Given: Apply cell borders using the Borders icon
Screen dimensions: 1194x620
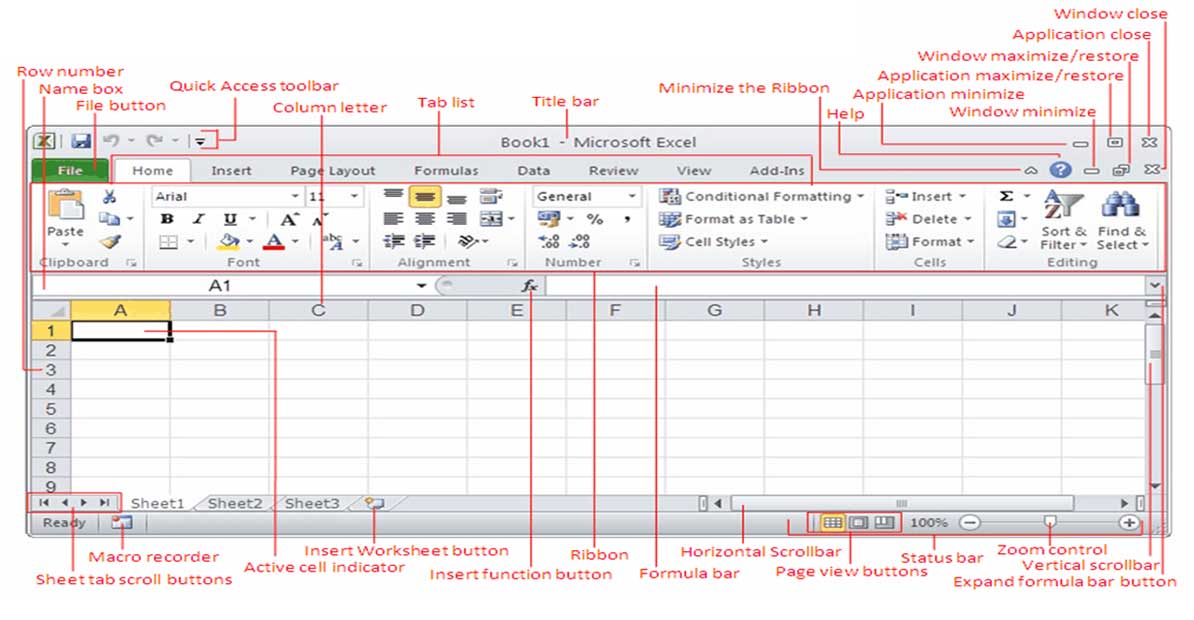Looking at the screenshot, I should (x=168, y=242).
